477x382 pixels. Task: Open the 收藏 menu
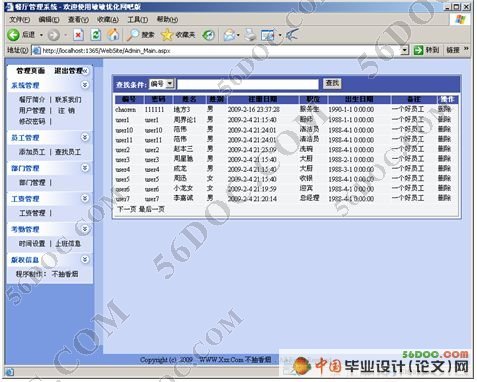coord(108,20)
